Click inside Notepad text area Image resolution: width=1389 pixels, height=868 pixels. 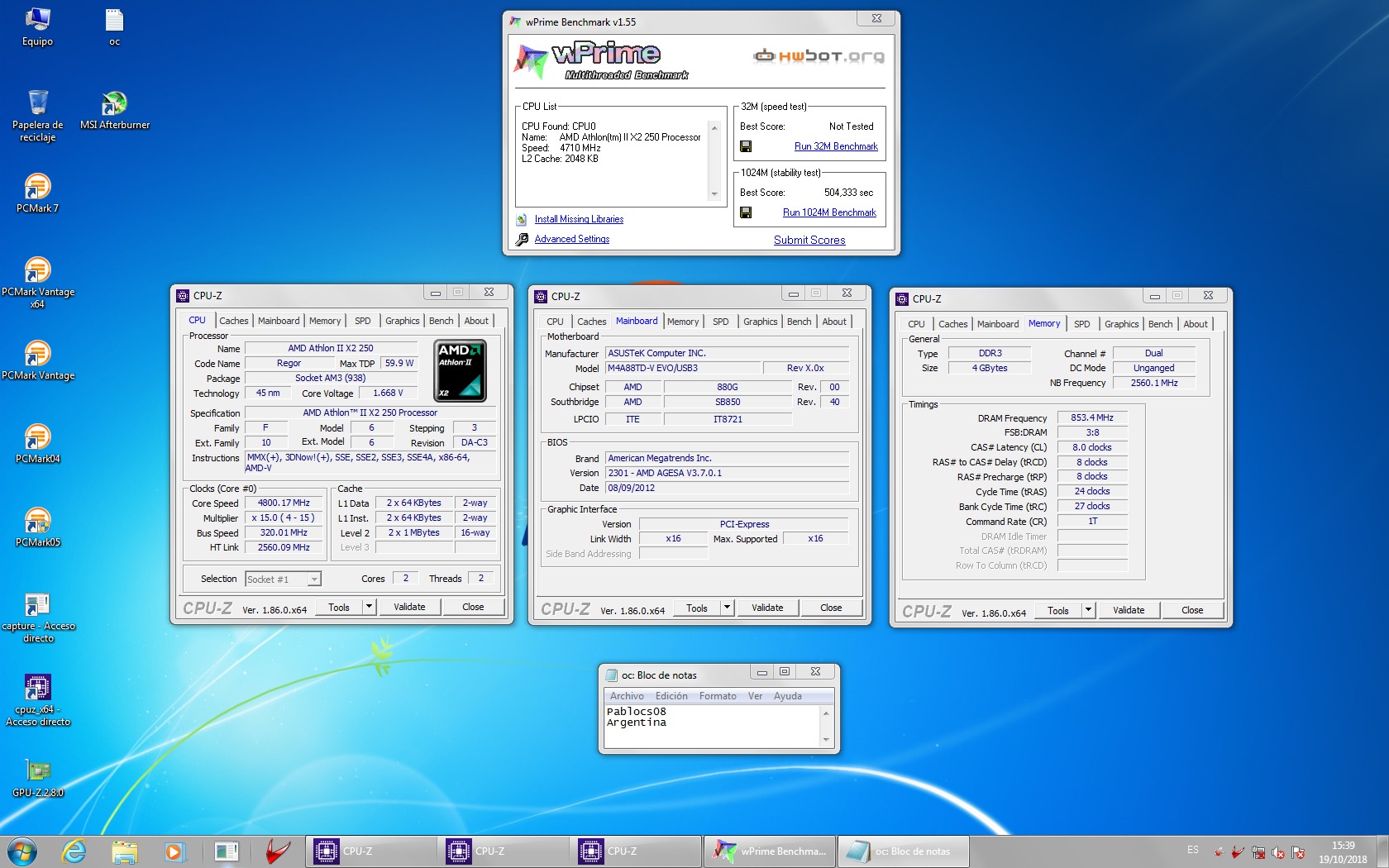712,726
